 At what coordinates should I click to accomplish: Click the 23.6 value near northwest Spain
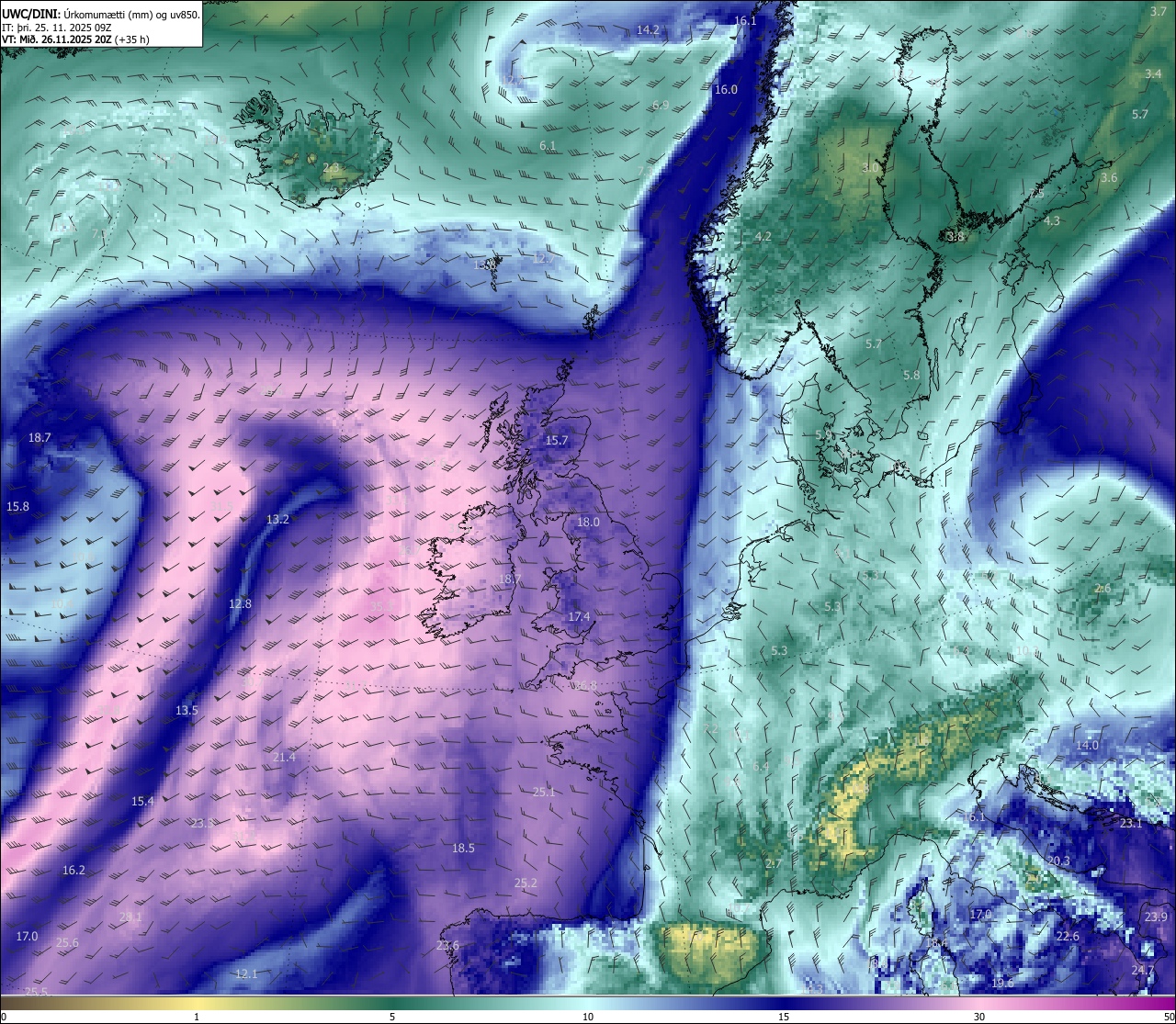pyautogui.click(x=447, y=945)
